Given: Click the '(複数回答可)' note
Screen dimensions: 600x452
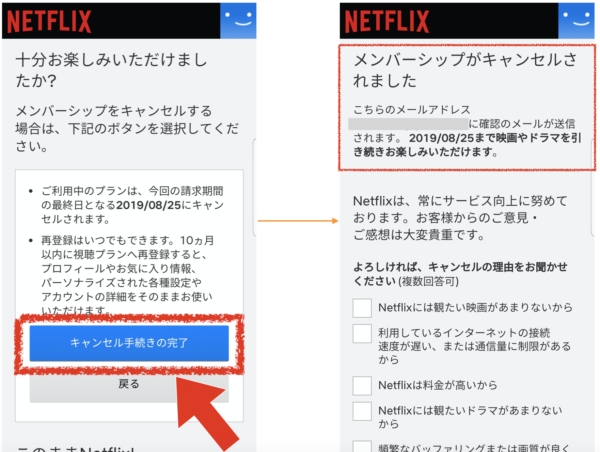Looking at the screenshot, I should 429,282.
